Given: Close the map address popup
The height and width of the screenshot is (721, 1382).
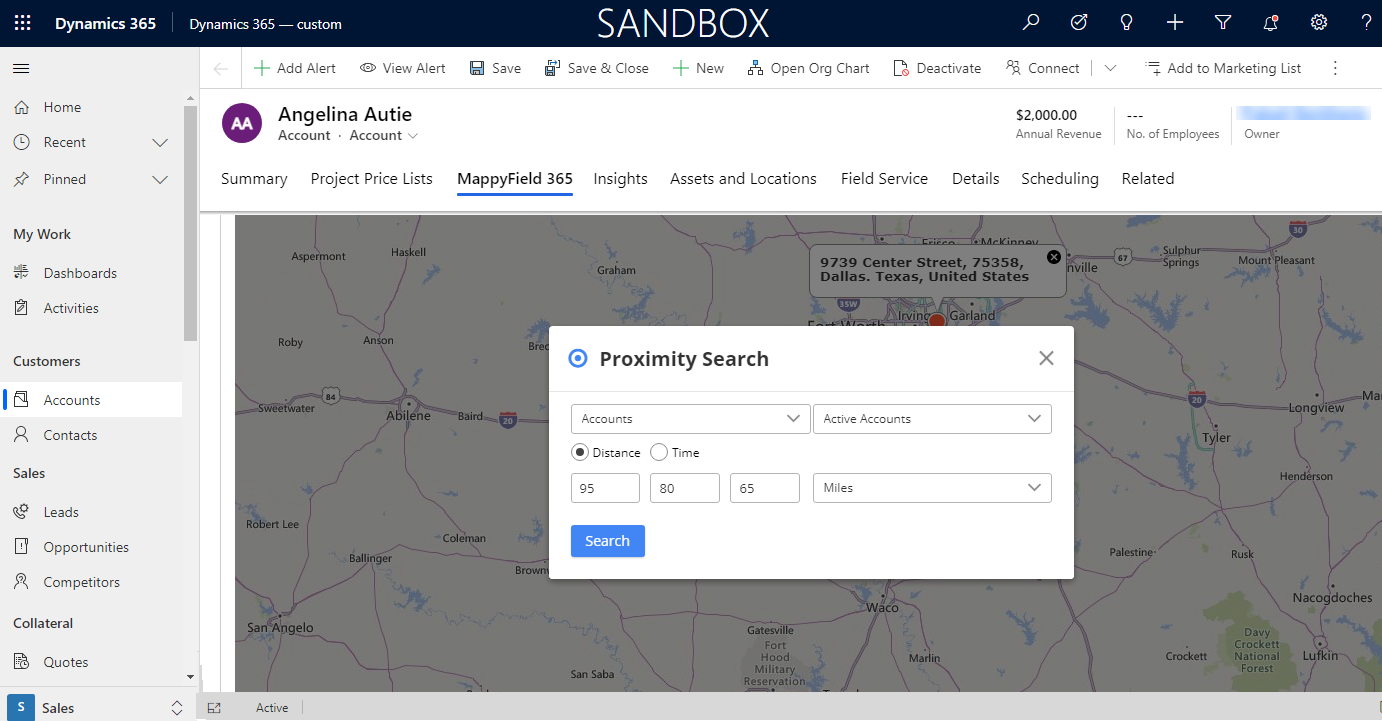Looking at the screenshot, I should (1053, 257).
